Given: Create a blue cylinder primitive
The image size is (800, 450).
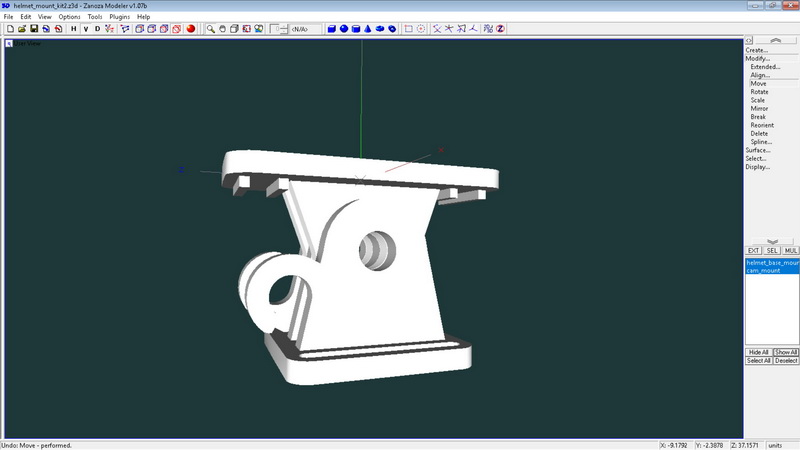Looking at the screenshot, I should click(x=355, y=29).
